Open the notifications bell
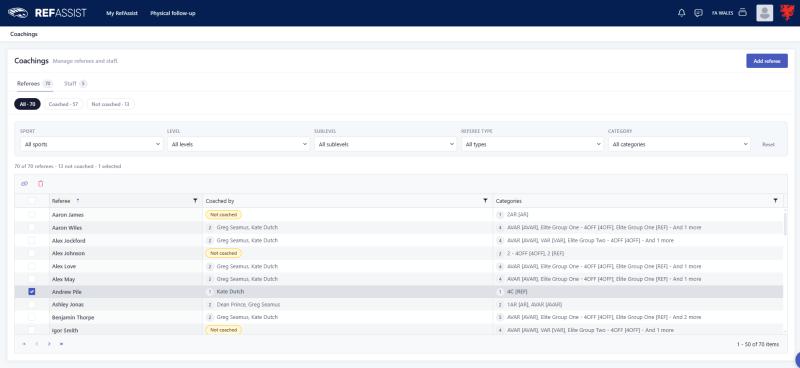Image resolution: width=800 pixels, height=368 pixels. point(682,13)
